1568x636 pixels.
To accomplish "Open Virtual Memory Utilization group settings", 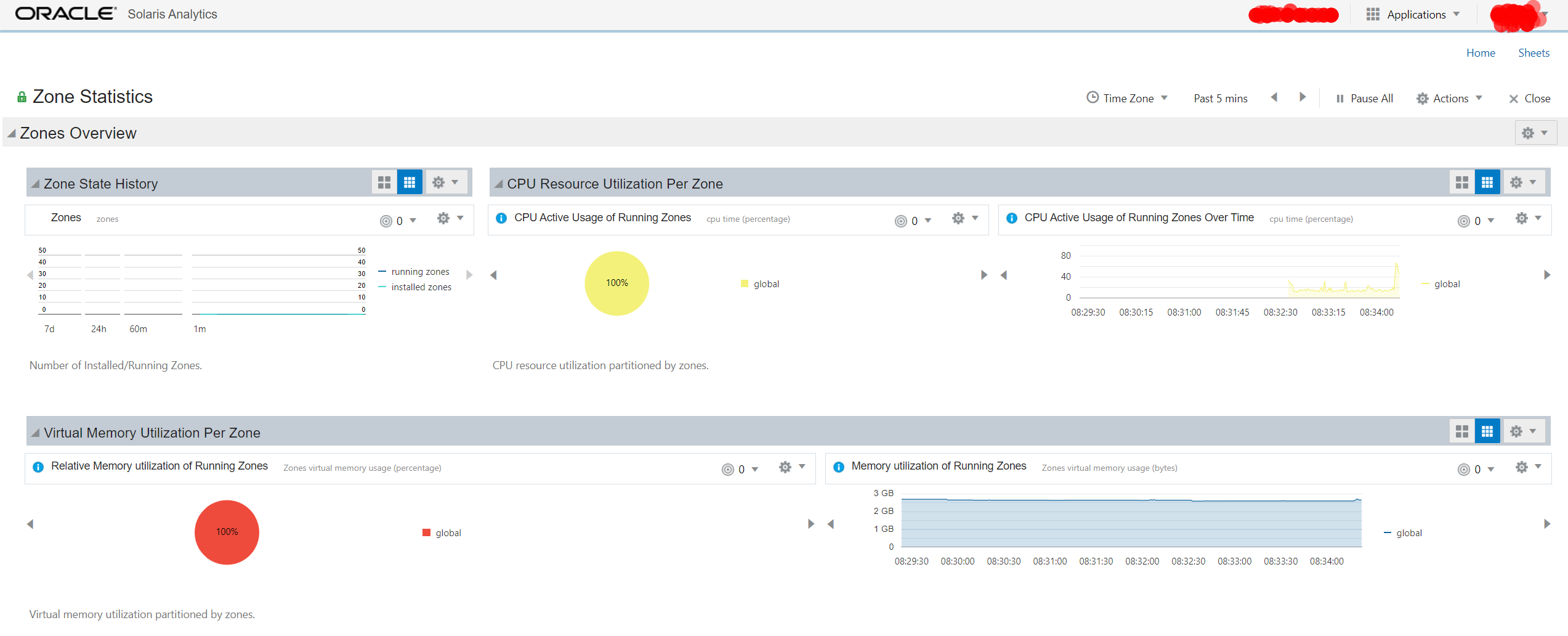I will click(1524, 431).
